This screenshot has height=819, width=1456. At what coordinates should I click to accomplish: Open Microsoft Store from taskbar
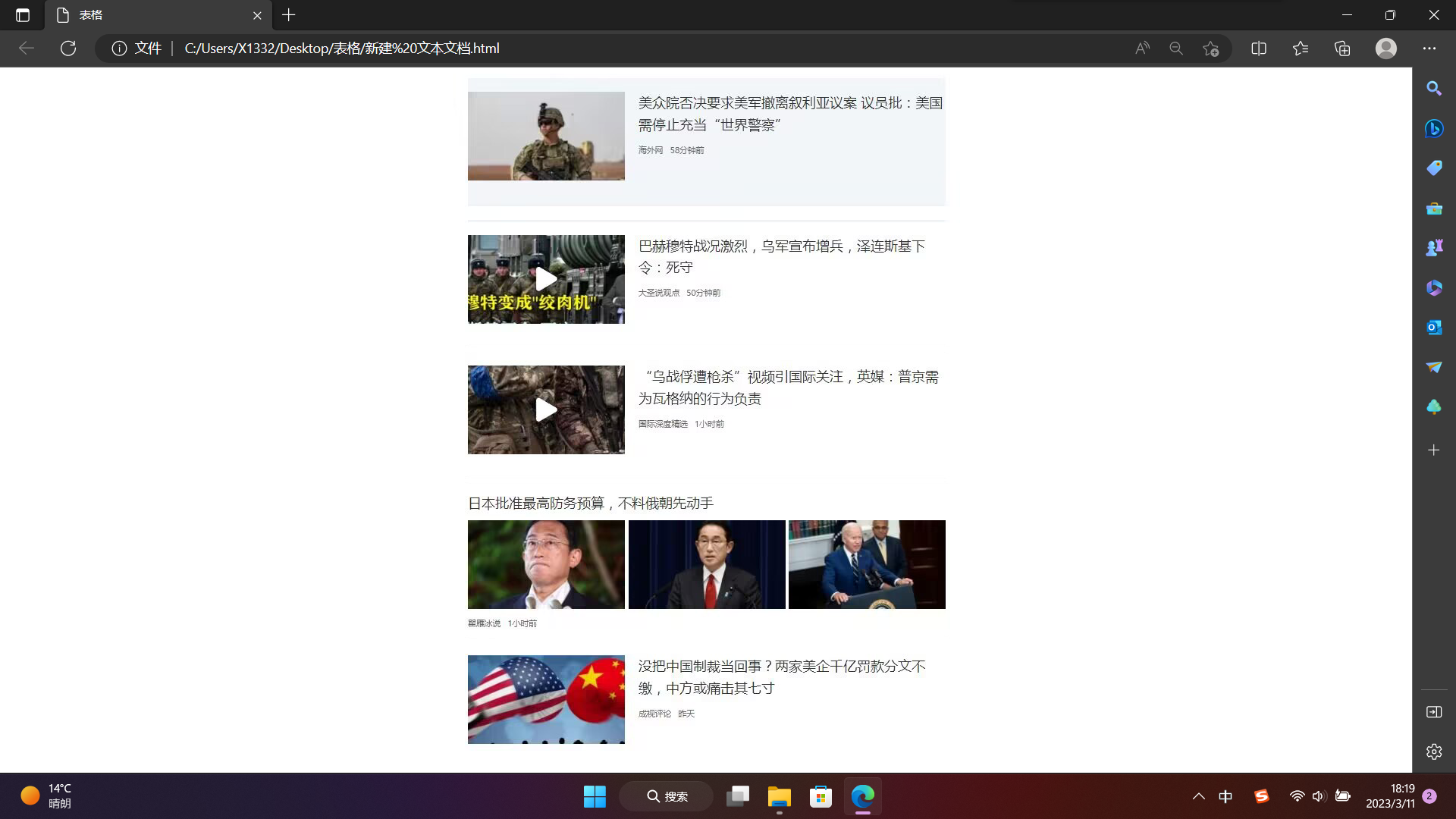point(821,796)
